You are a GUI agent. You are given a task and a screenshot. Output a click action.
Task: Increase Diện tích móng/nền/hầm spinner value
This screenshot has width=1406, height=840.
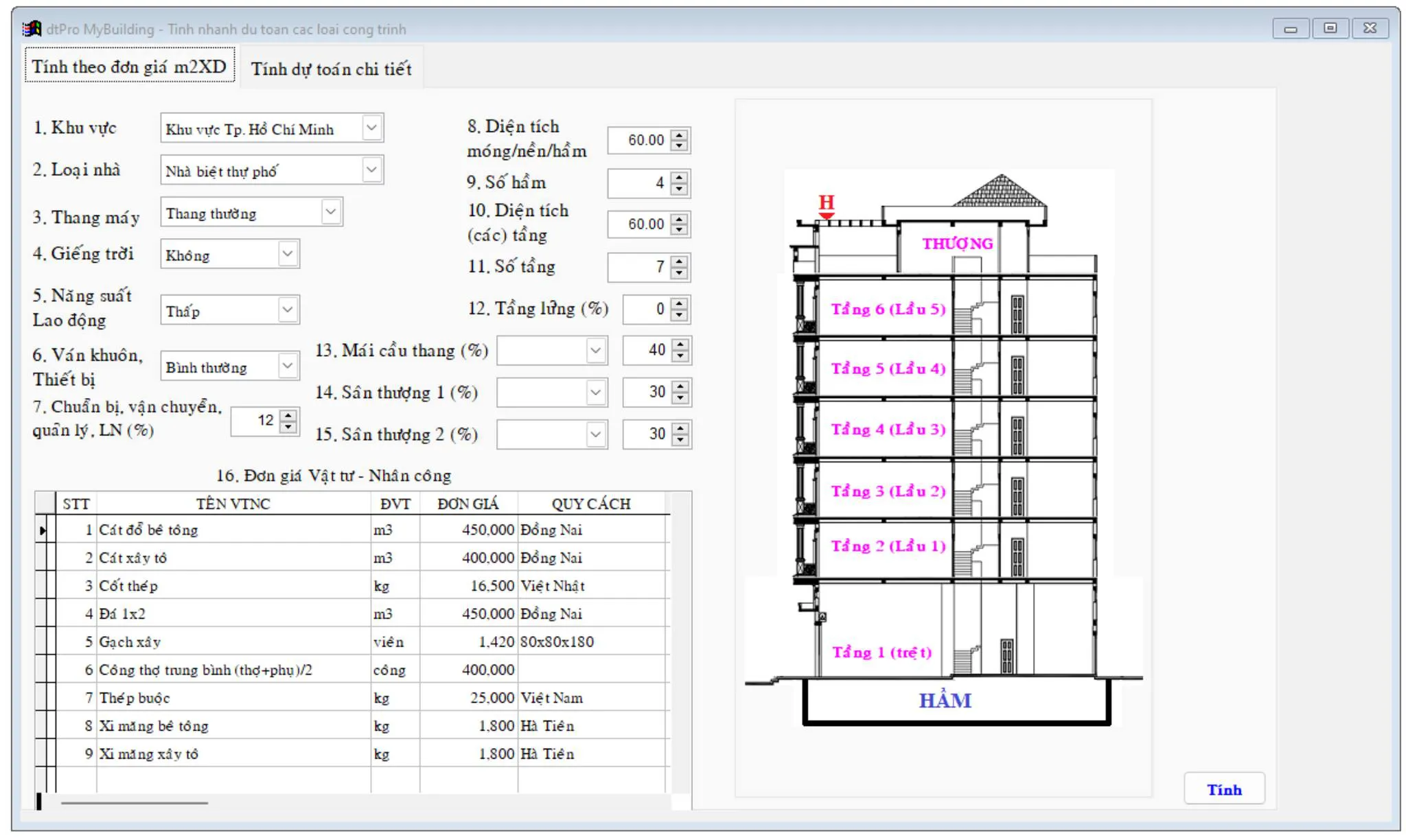tap(679, 135)
